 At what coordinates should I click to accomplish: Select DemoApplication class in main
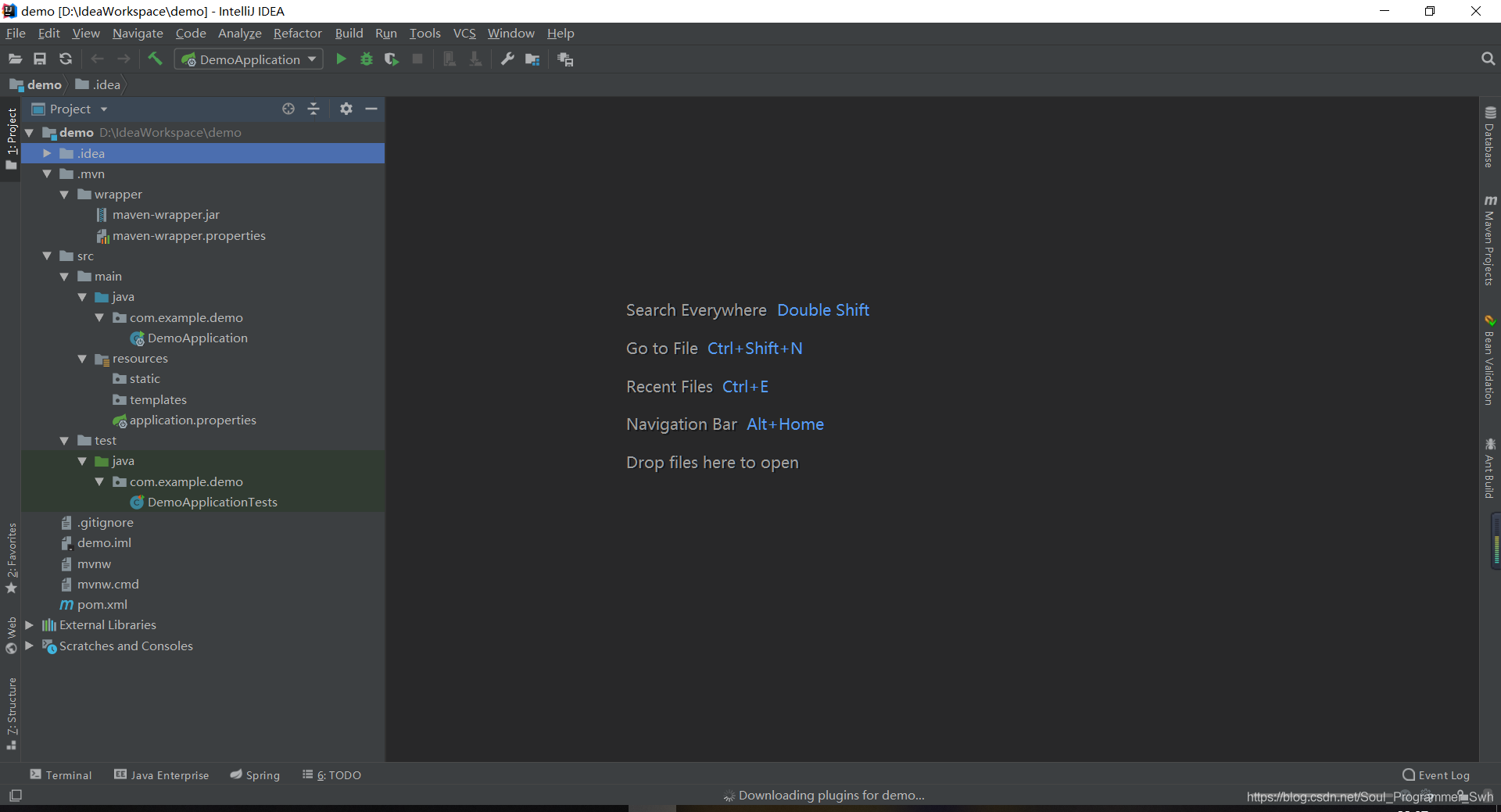[x=197, y=338]
